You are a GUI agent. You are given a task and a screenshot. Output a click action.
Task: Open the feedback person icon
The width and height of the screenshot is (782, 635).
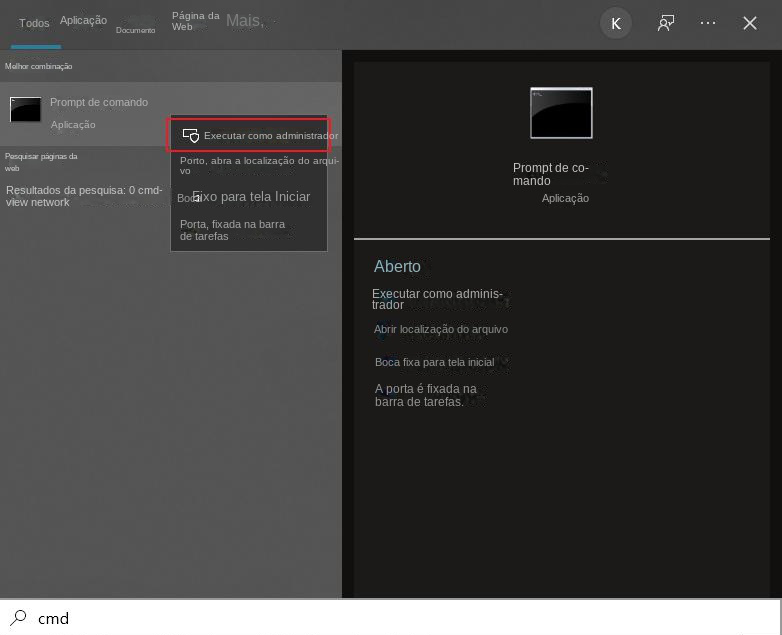point(666,23)
